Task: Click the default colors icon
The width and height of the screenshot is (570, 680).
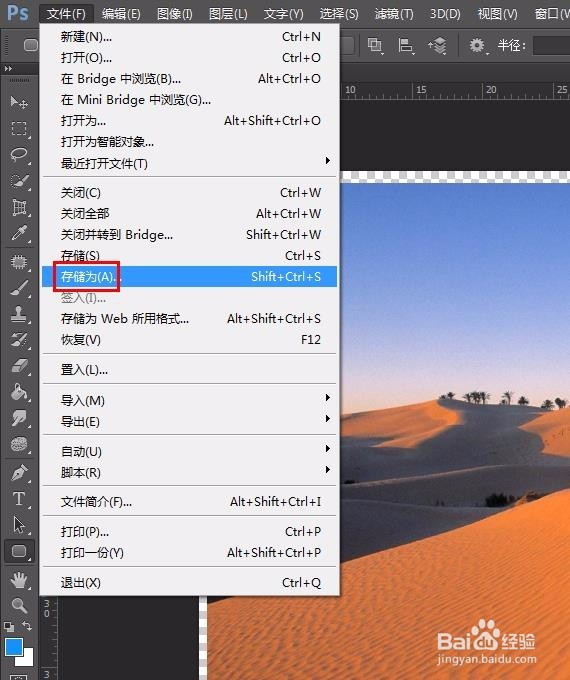Action: pos(9,626)
